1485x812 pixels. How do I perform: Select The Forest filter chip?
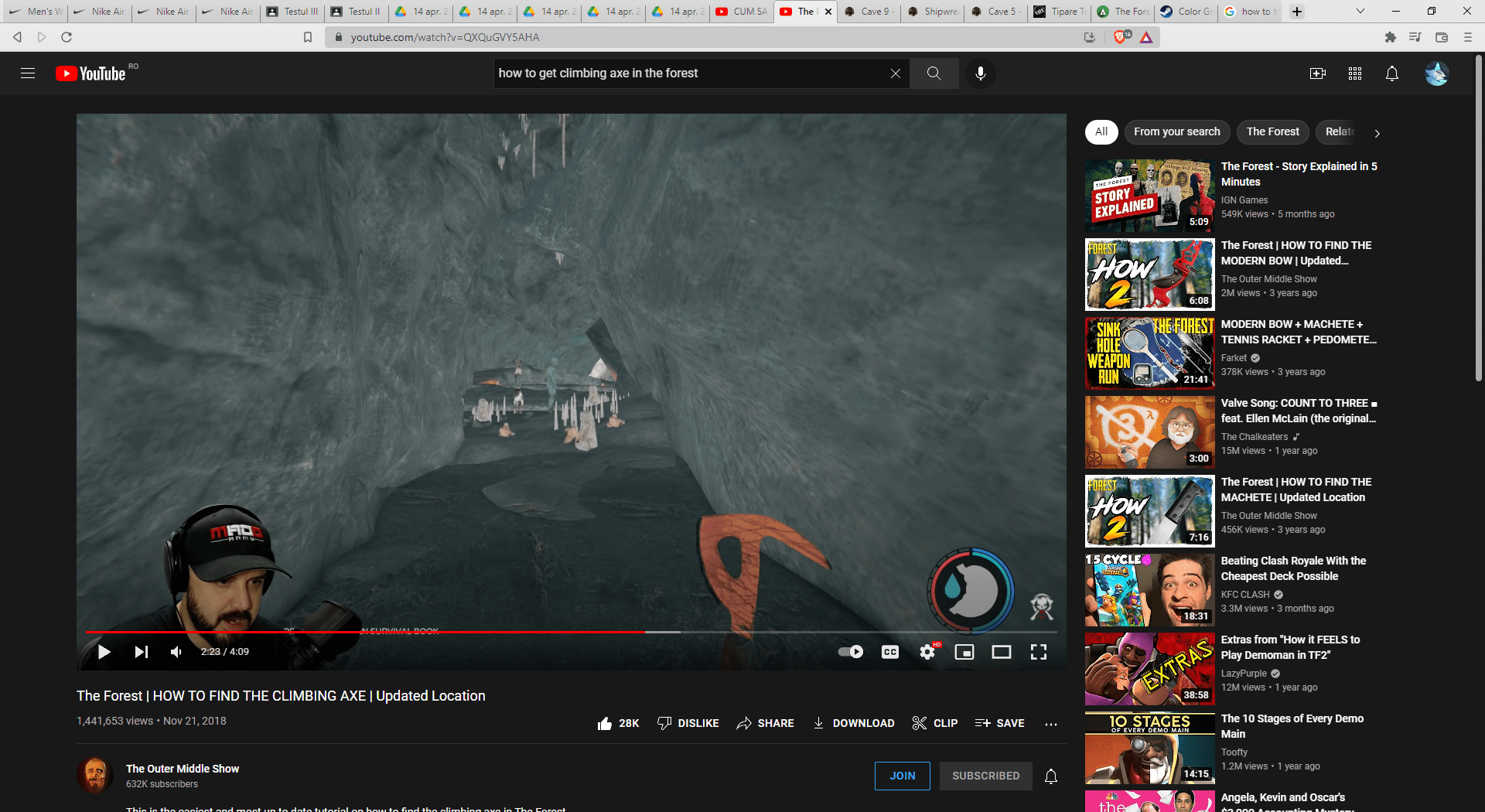pos(1272,131)
